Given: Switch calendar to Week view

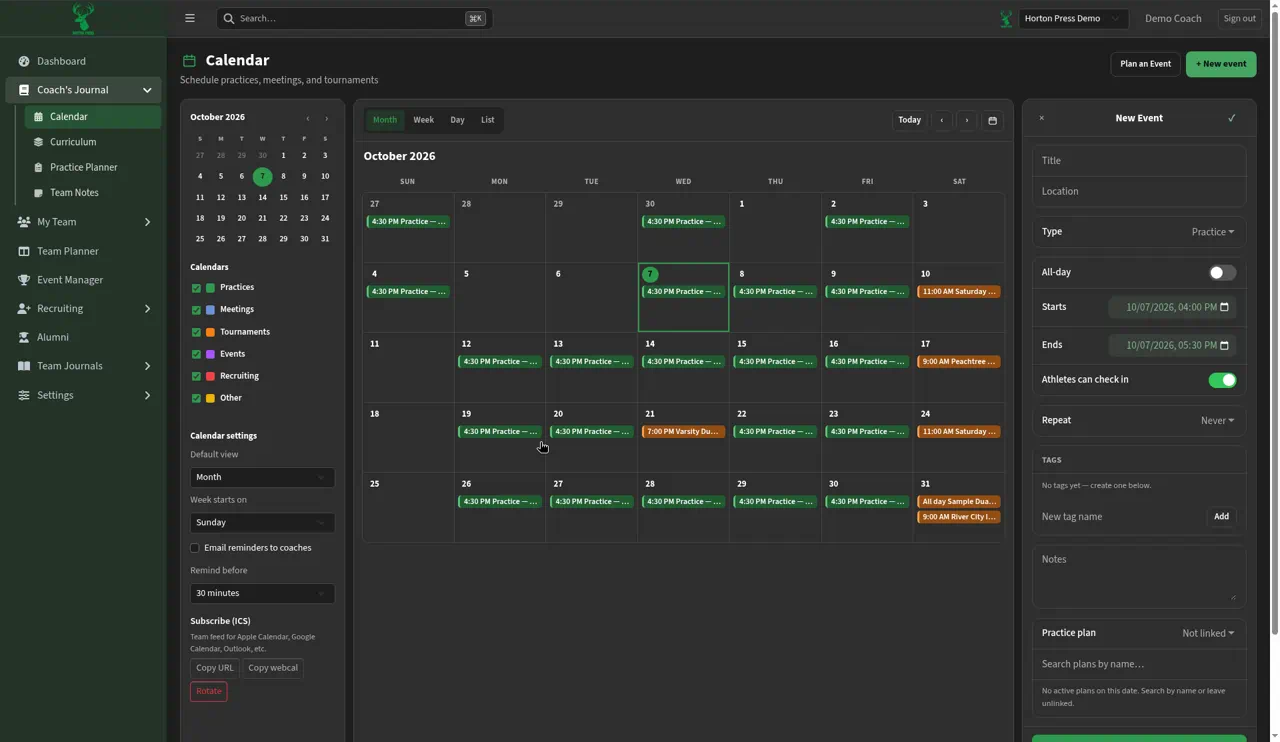Looking at the screenshot, I should click(424, 120).
